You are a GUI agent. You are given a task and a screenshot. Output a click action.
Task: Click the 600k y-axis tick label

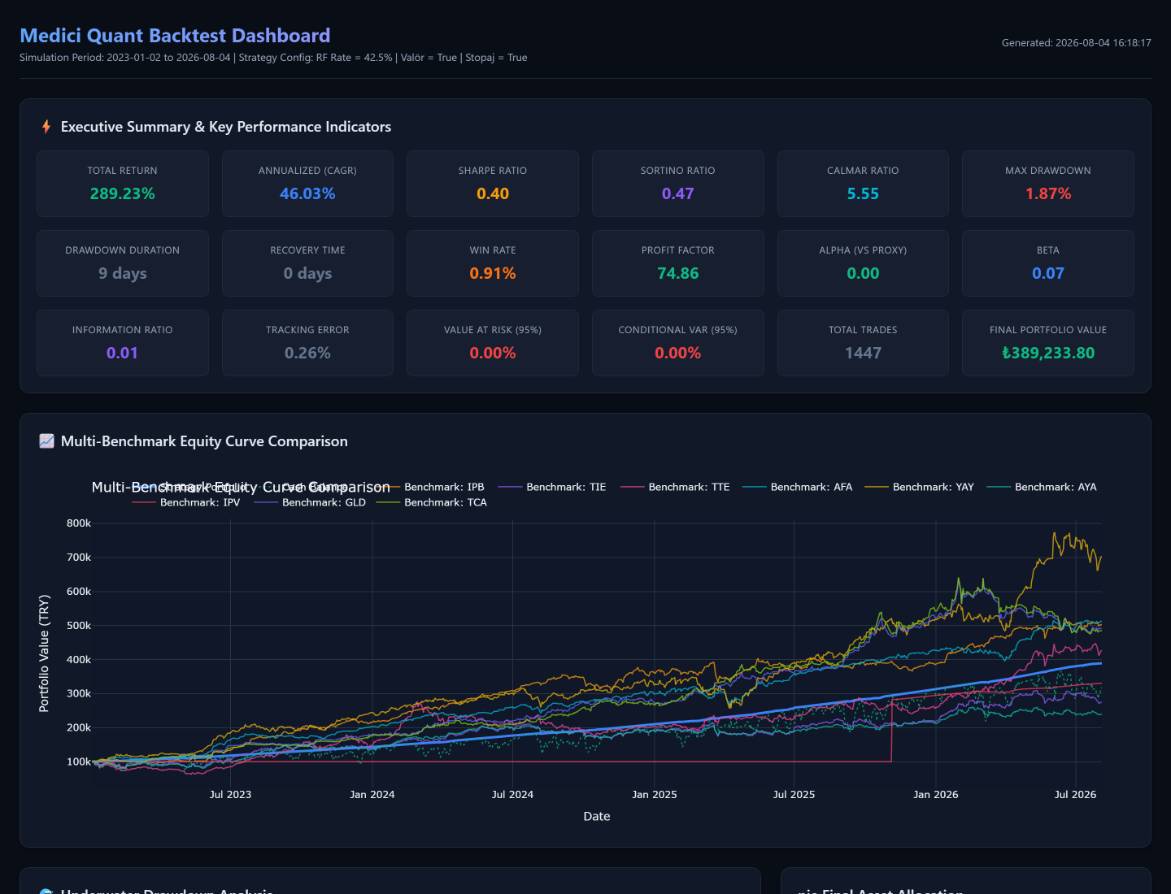click(78, 592)
